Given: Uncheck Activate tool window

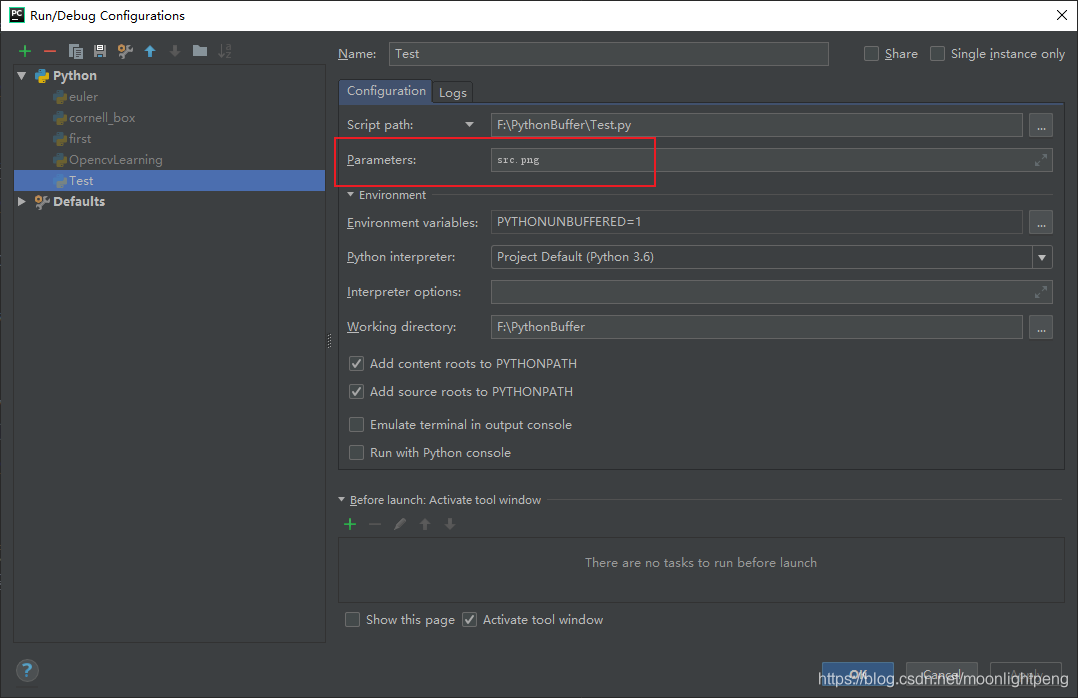Looking at the screenshot, I should 469,620.
